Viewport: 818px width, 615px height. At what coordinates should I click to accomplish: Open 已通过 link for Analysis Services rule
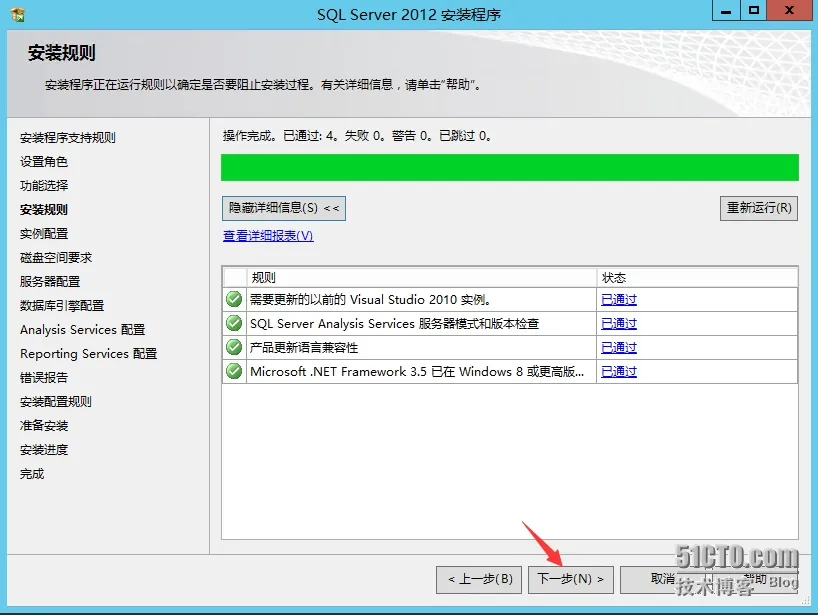pyautogui.click(x=619, y=323)
